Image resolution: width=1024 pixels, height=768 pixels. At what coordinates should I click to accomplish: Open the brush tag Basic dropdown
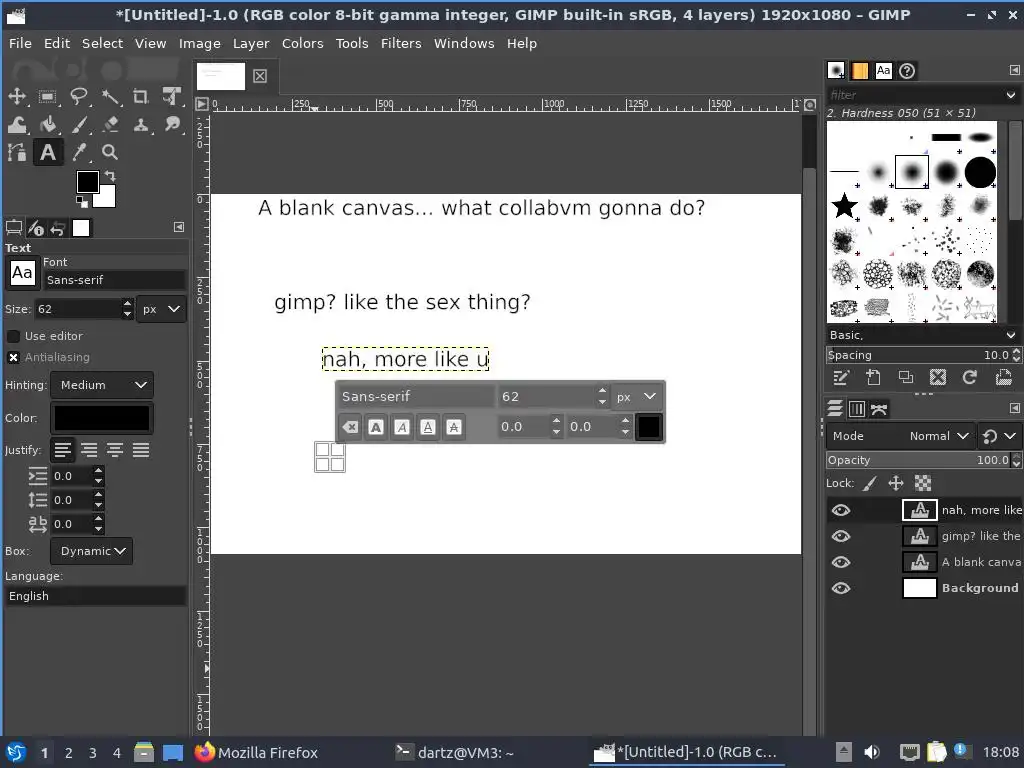click(922, 335)
